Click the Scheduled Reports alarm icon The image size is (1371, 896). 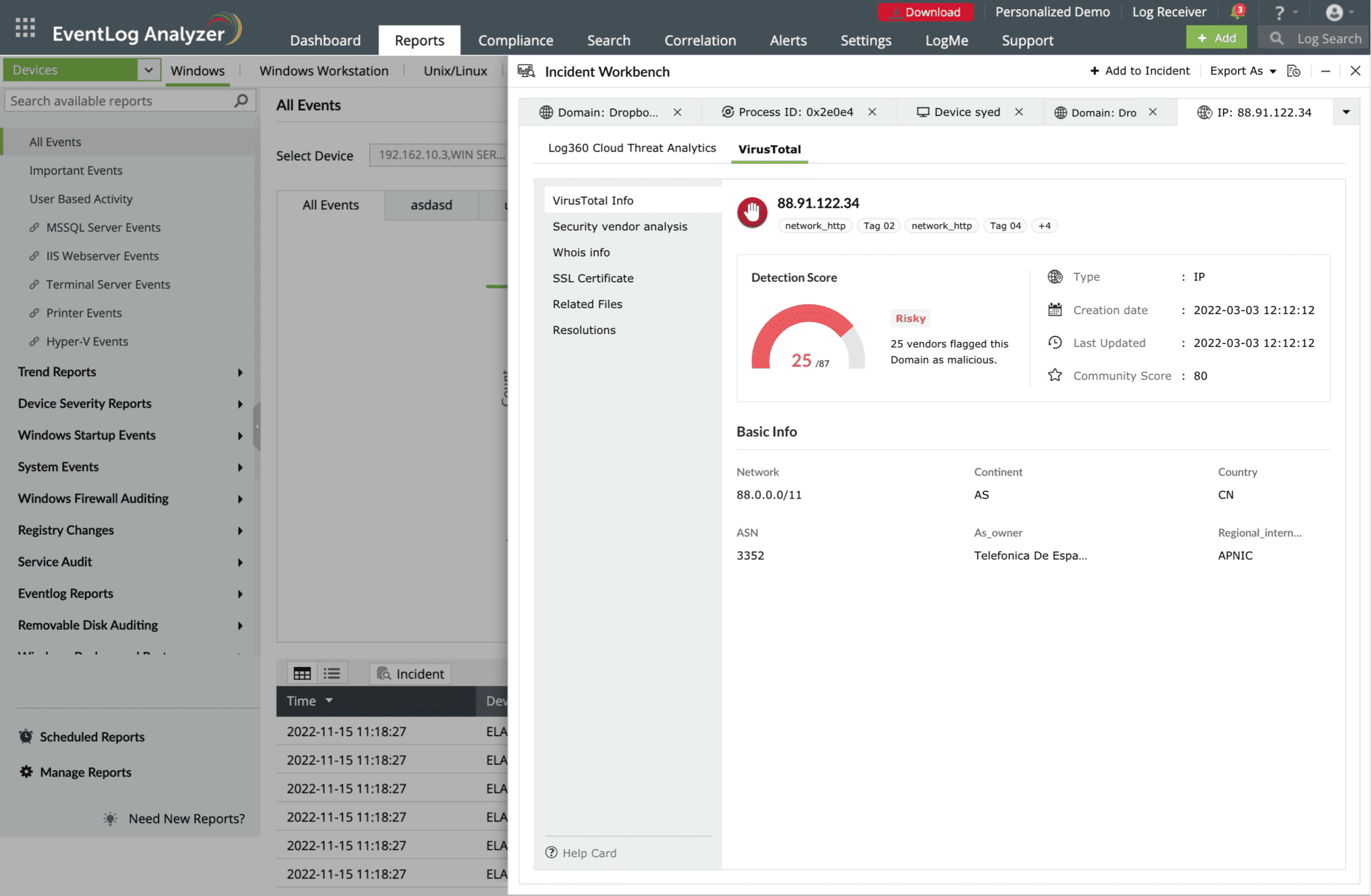(x=26, y=736)
